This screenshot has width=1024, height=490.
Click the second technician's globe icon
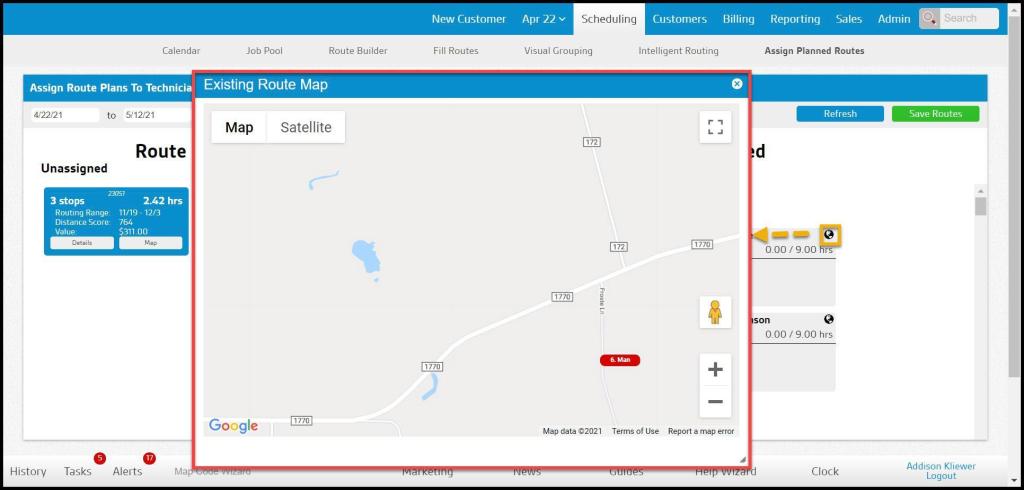[829, 319]
